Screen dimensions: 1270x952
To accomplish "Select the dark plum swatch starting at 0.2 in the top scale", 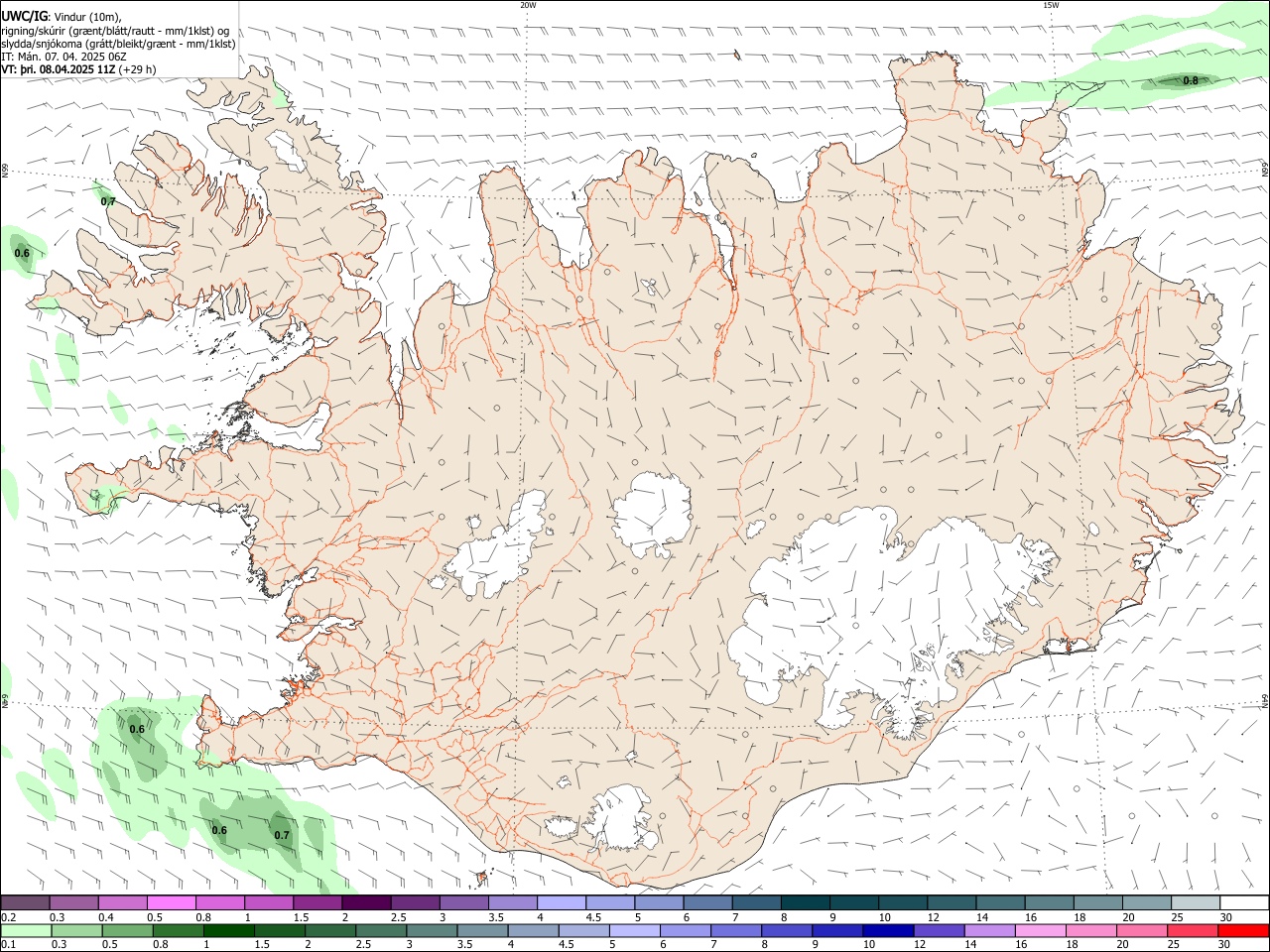I will coord(25,902).
